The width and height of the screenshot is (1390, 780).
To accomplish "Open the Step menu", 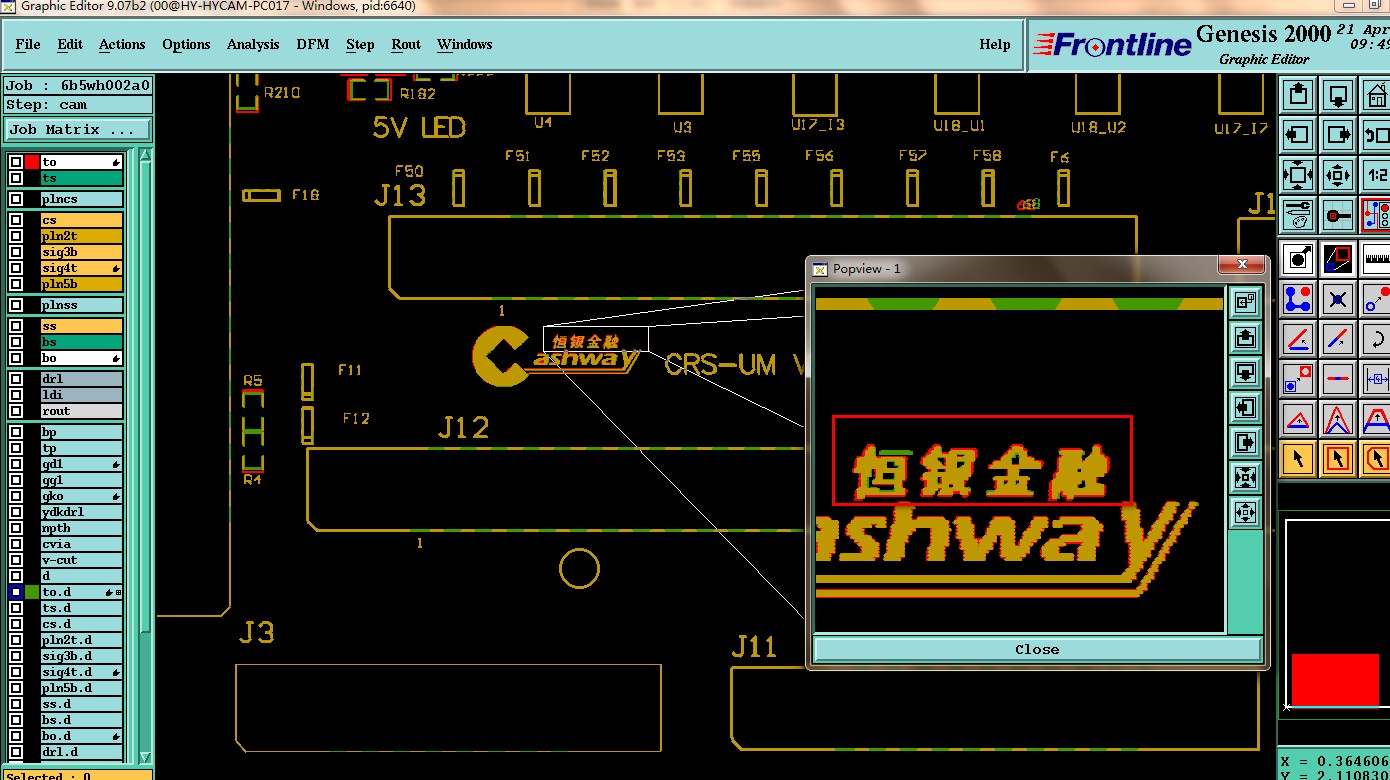I will click(360, 44).
